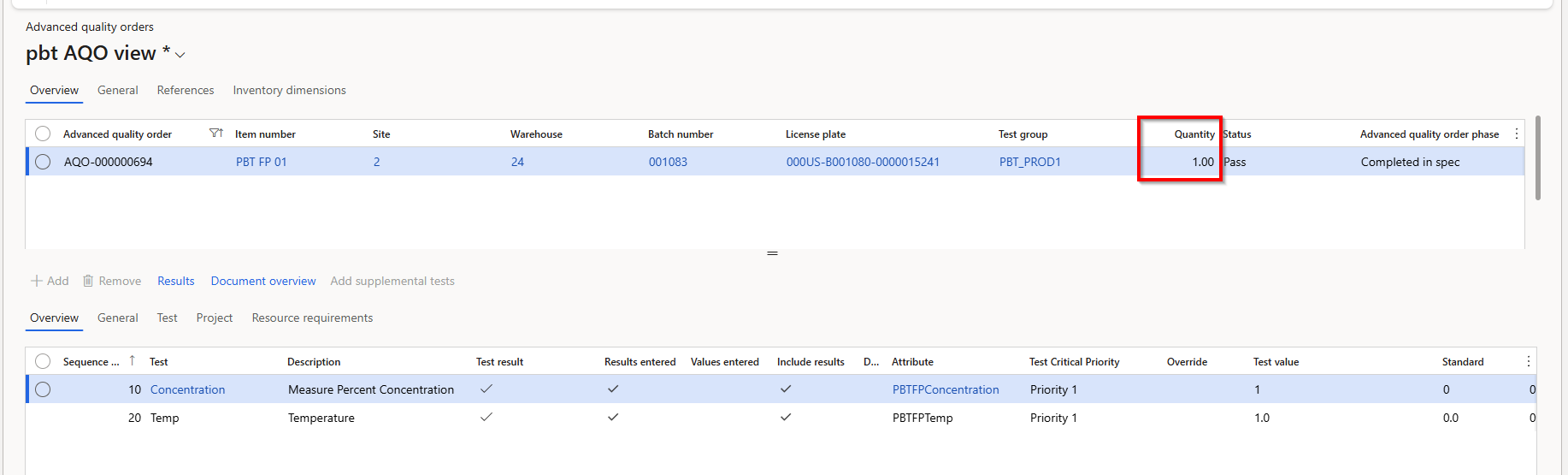The image size is (1568, 475).
Task: Click the Add plus icon
Action: click(x=37, y=281)
